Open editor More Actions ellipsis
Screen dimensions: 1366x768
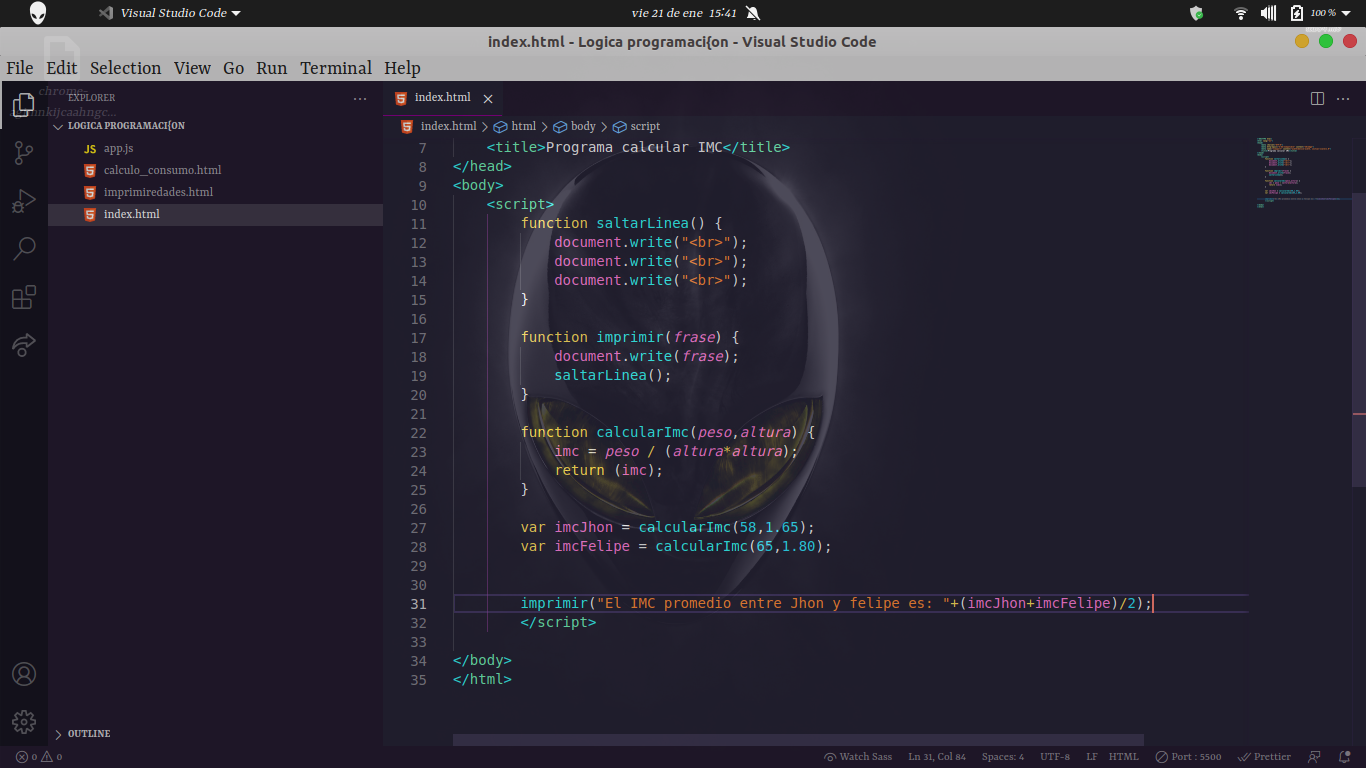coord(1343,98)
